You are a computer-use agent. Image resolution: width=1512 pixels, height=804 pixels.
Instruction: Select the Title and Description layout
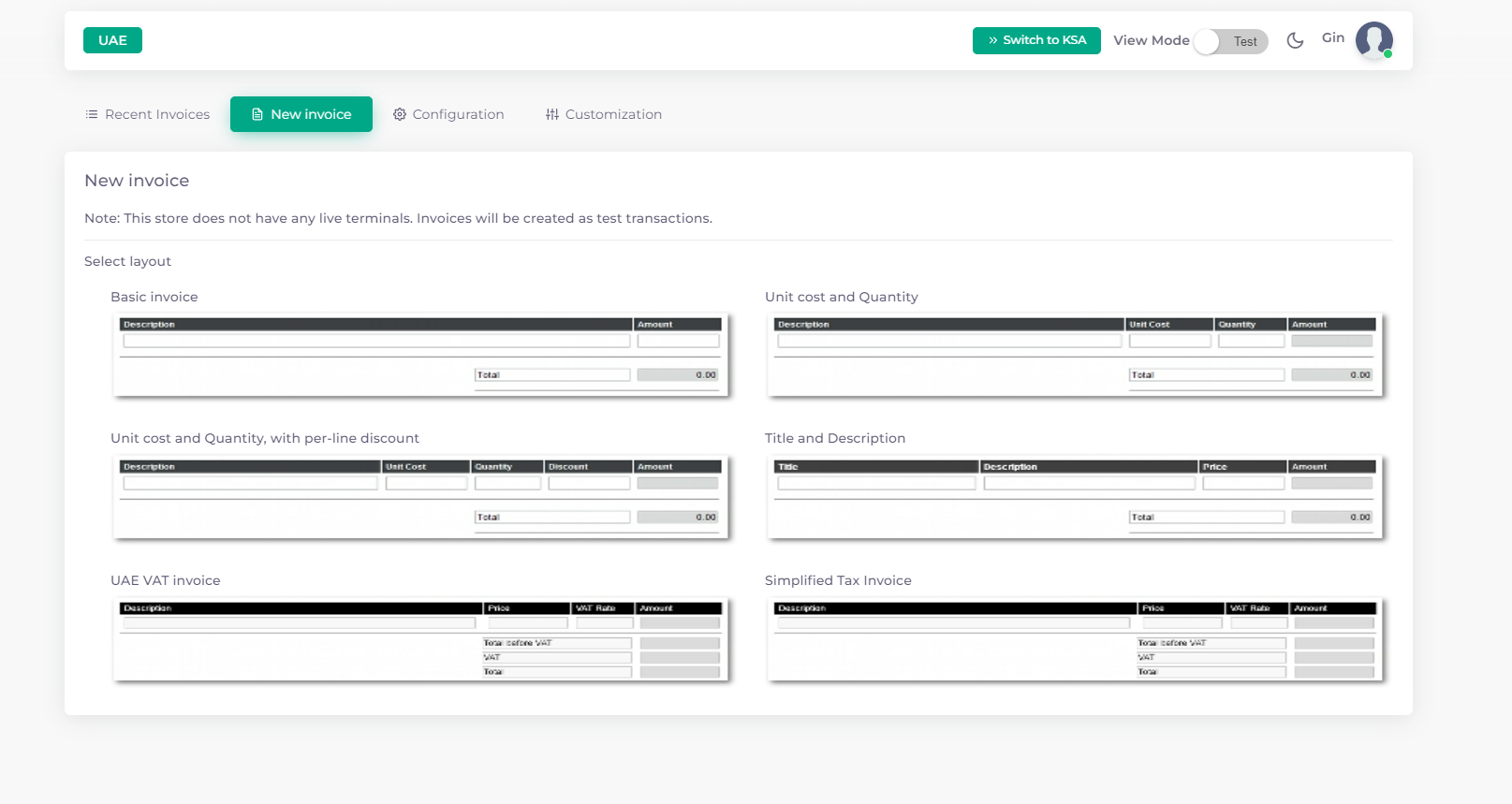click(x=1075, y=497)
